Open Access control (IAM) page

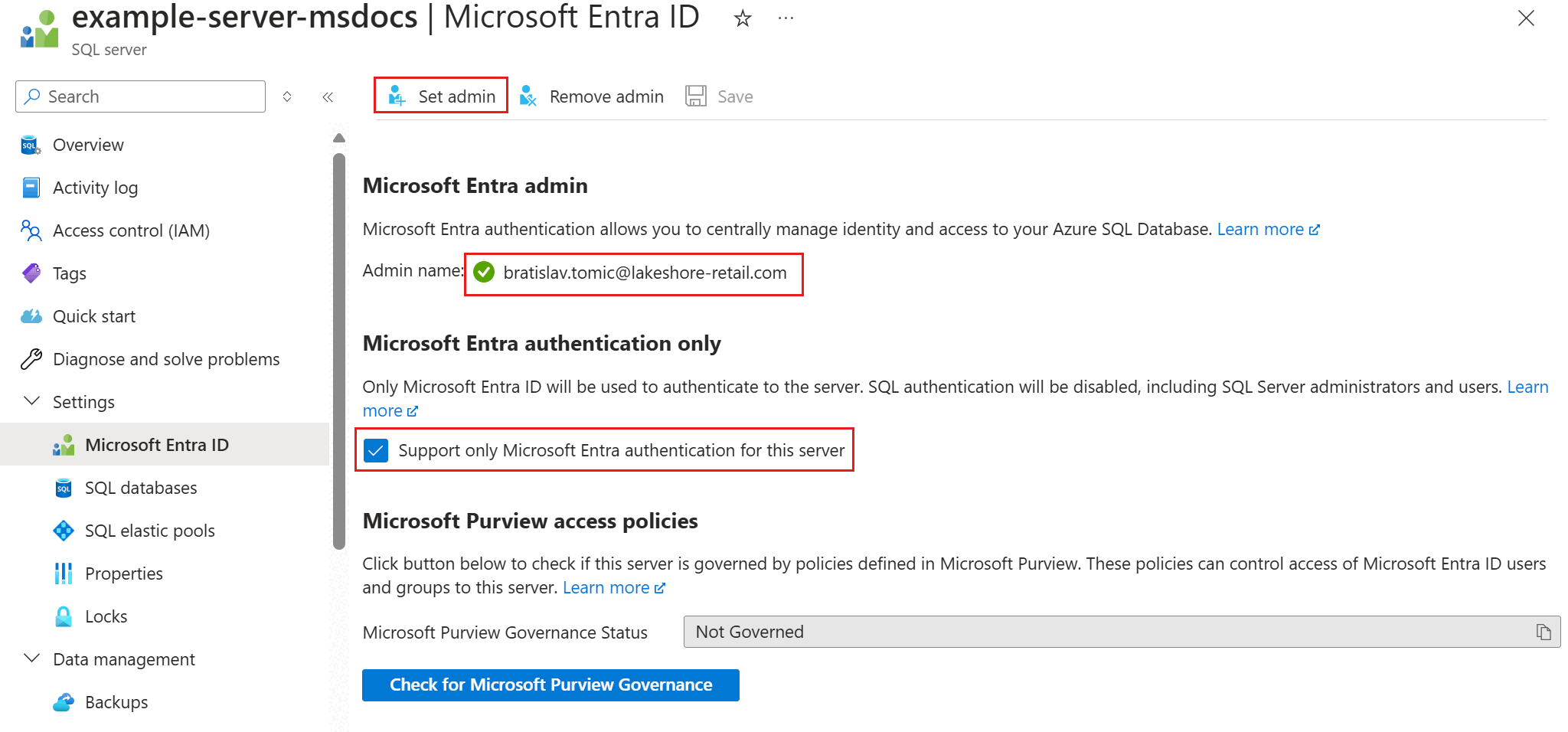131,230
